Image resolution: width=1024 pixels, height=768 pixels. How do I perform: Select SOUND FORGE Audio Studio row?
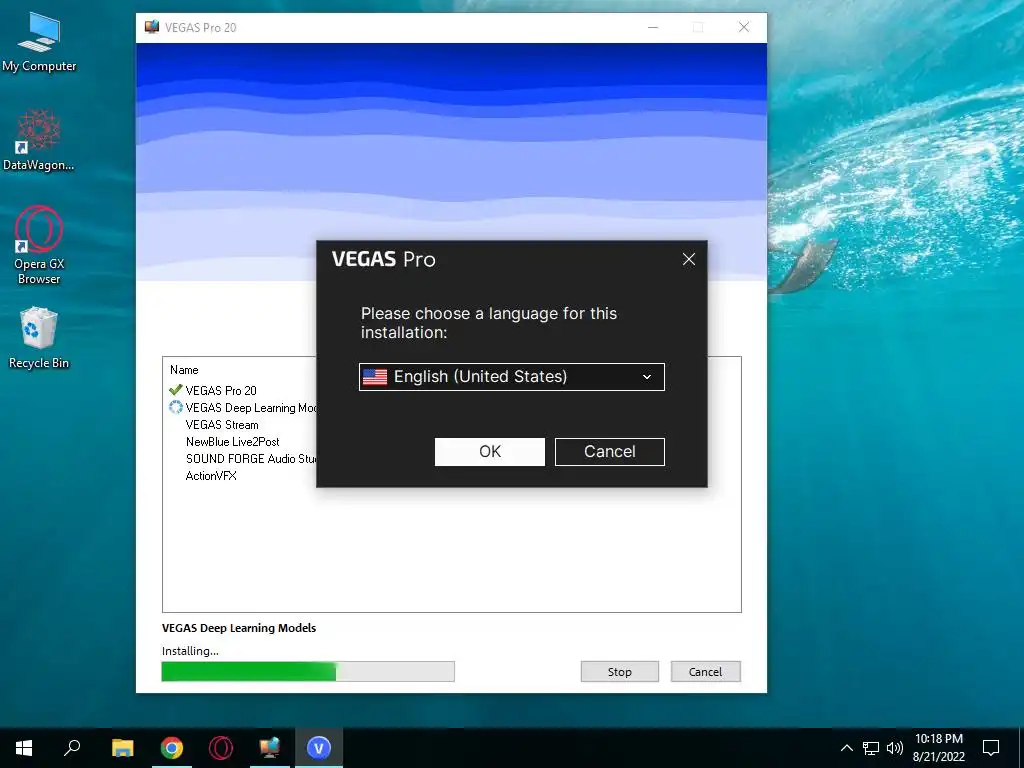tap(251, 458)
